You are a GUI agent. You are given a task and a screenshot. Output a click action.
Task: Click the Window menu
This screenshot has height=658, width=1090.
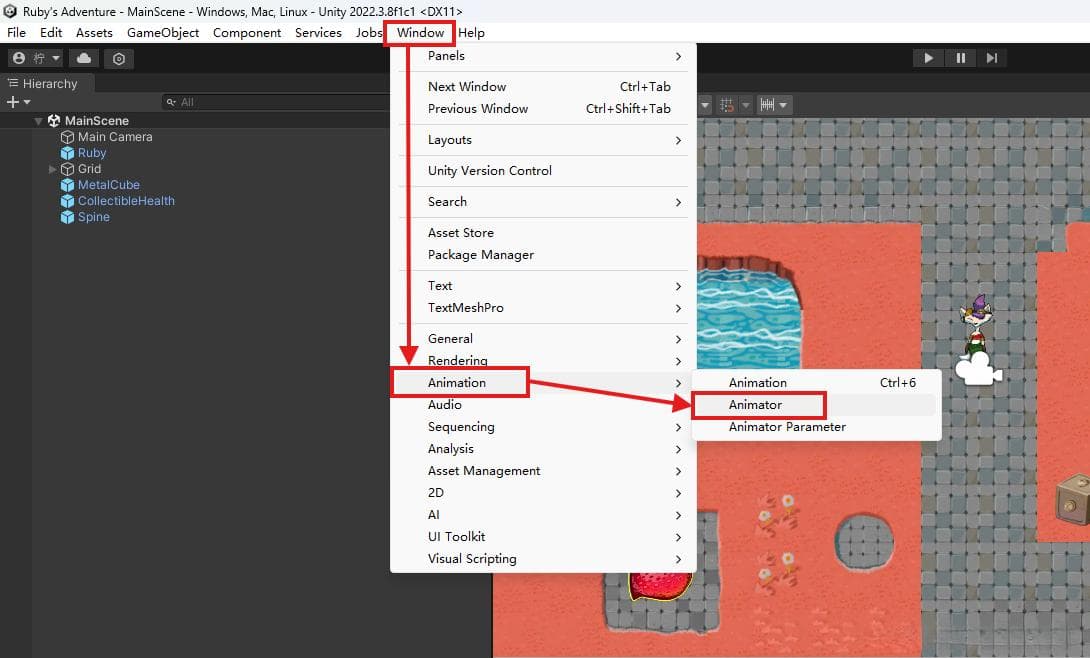click(x=420, y=33)
